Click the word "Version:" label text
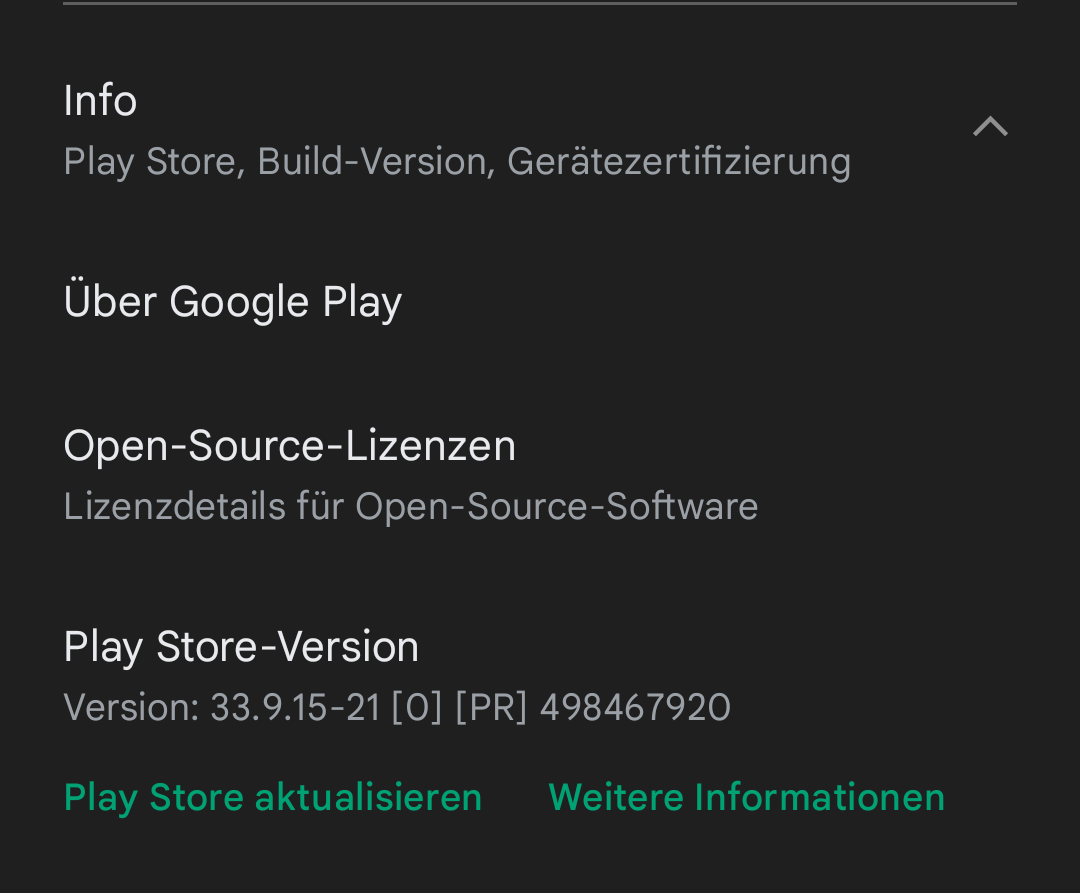Viewport: 1080px width, 893px height. [x=131, y=708]
